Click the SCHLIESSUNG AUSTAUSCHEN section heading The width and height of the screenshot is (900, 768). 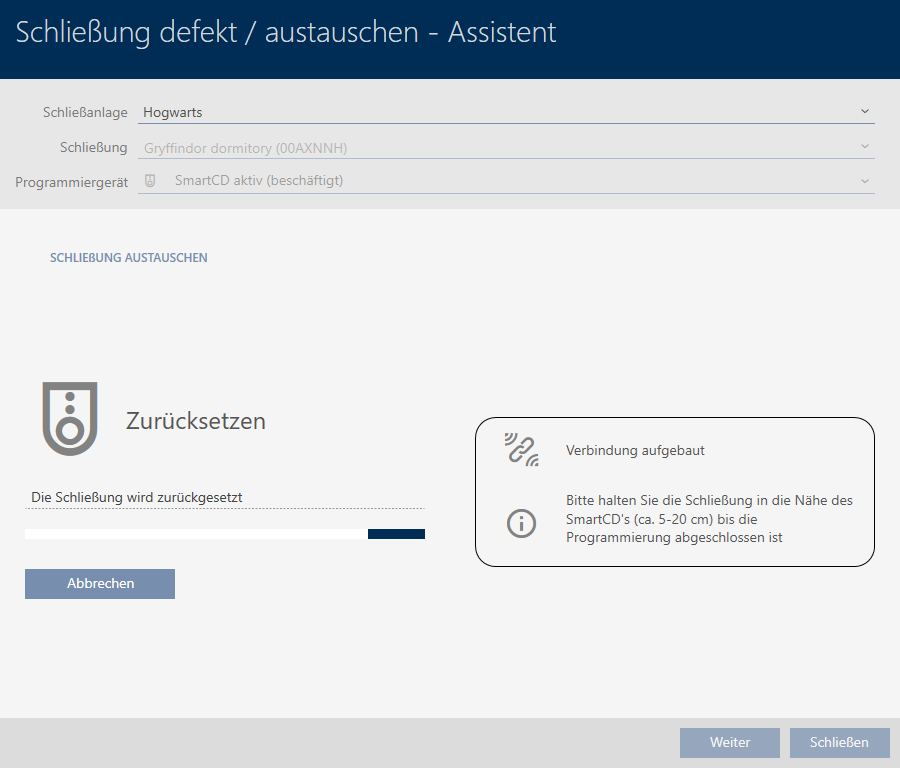pos(129,258)
